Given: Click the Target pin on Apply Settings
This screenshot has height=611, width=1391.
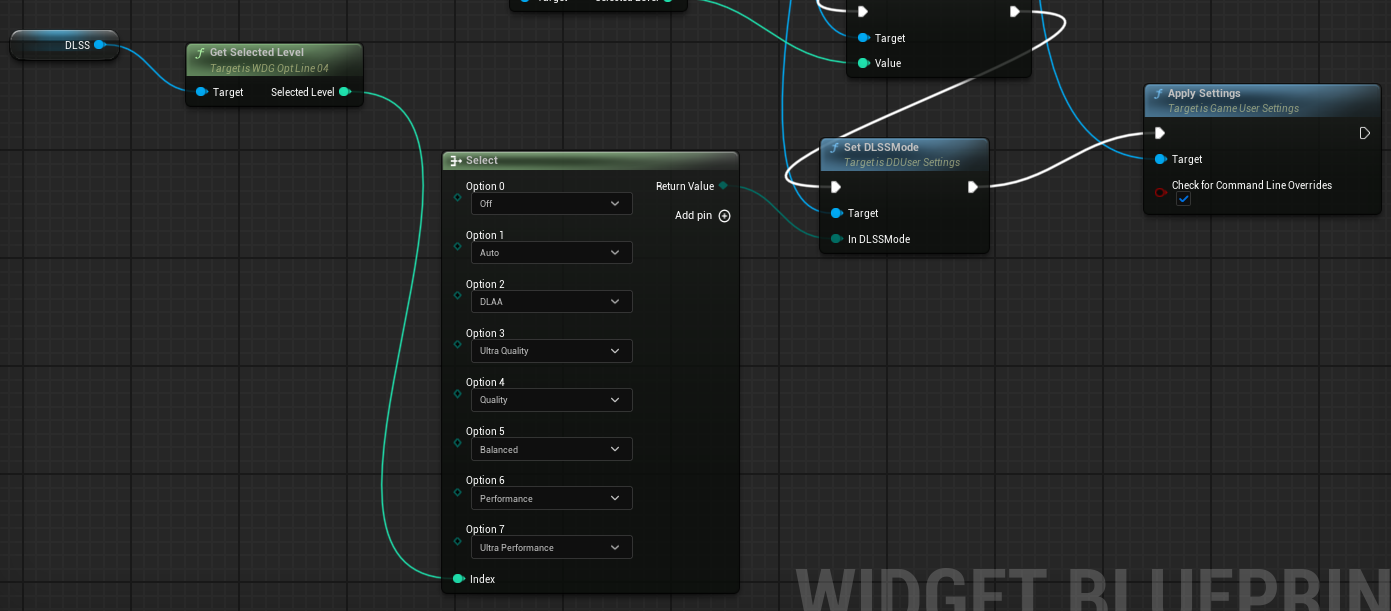Looking at the screenshot, I should pyautogui.click(x=1160, y=159).
